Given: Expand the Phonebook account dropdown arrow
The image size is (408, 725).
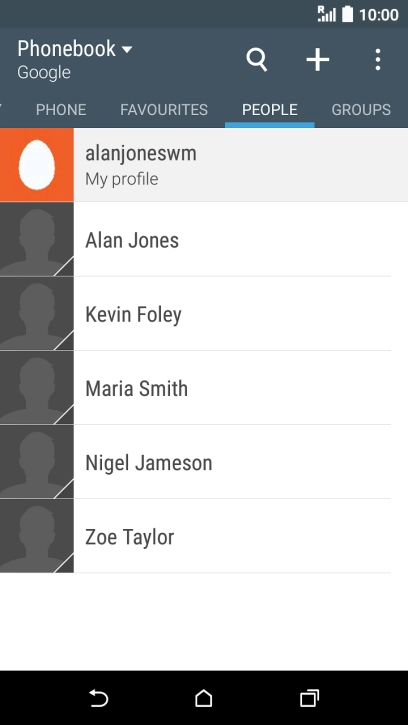Looking at the screenshot, I should [x=126, y=49].
